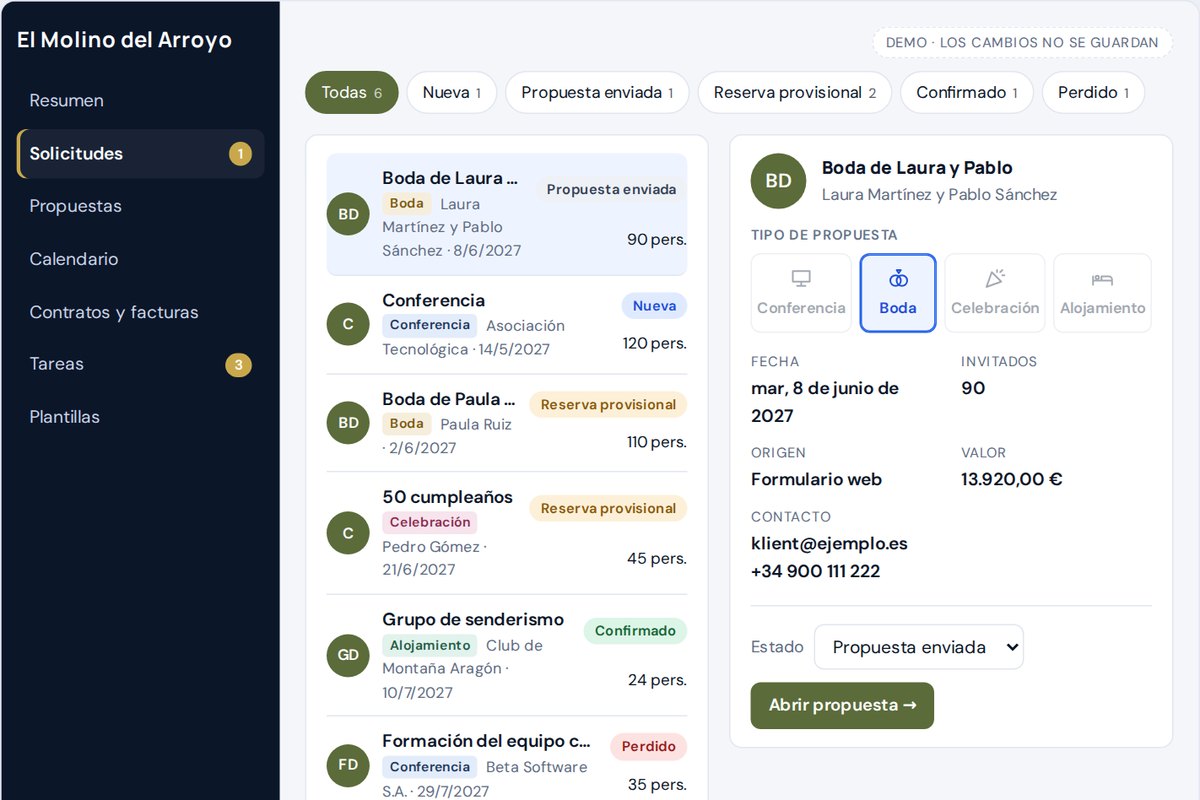The image size is (1200, 800).
Task: Click the GD avatar of Grupo de senderismo
Action: click(x=348, y=655)
